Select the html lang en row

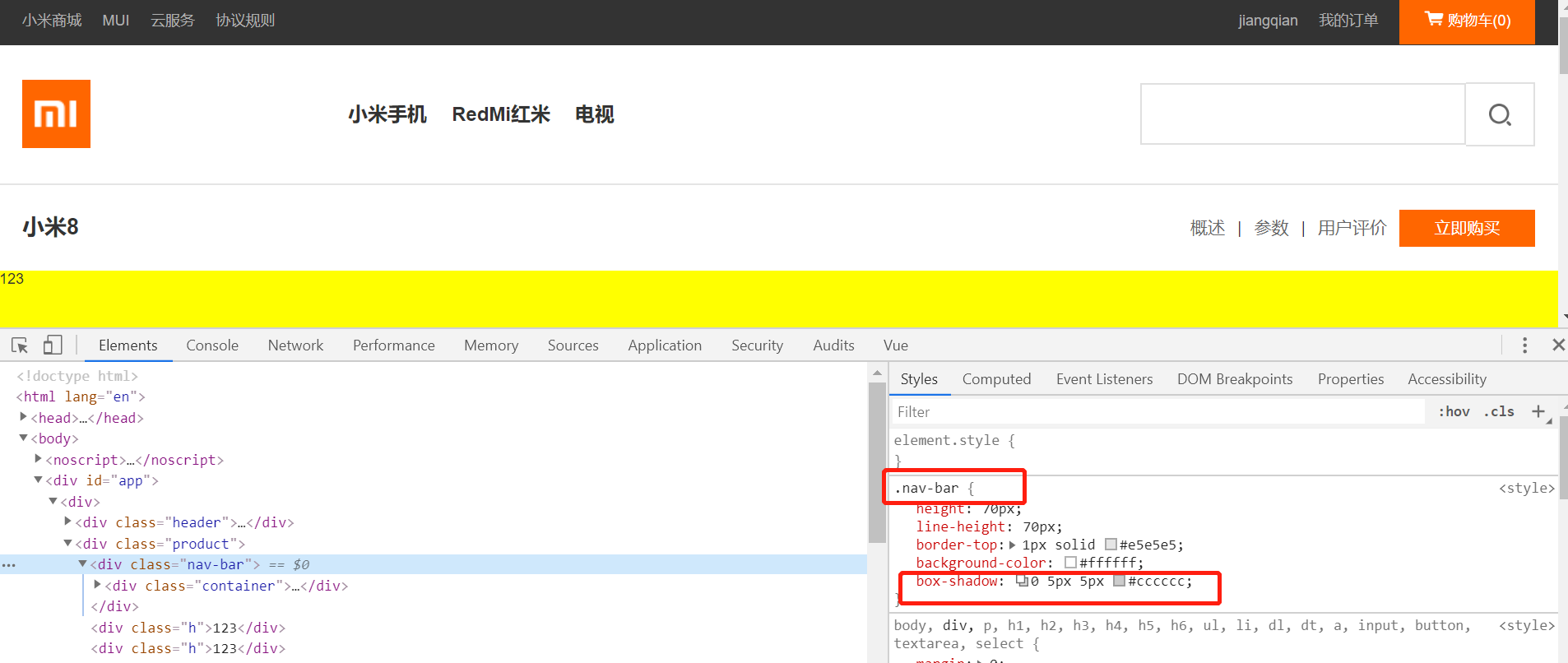(x=81, y=396)
